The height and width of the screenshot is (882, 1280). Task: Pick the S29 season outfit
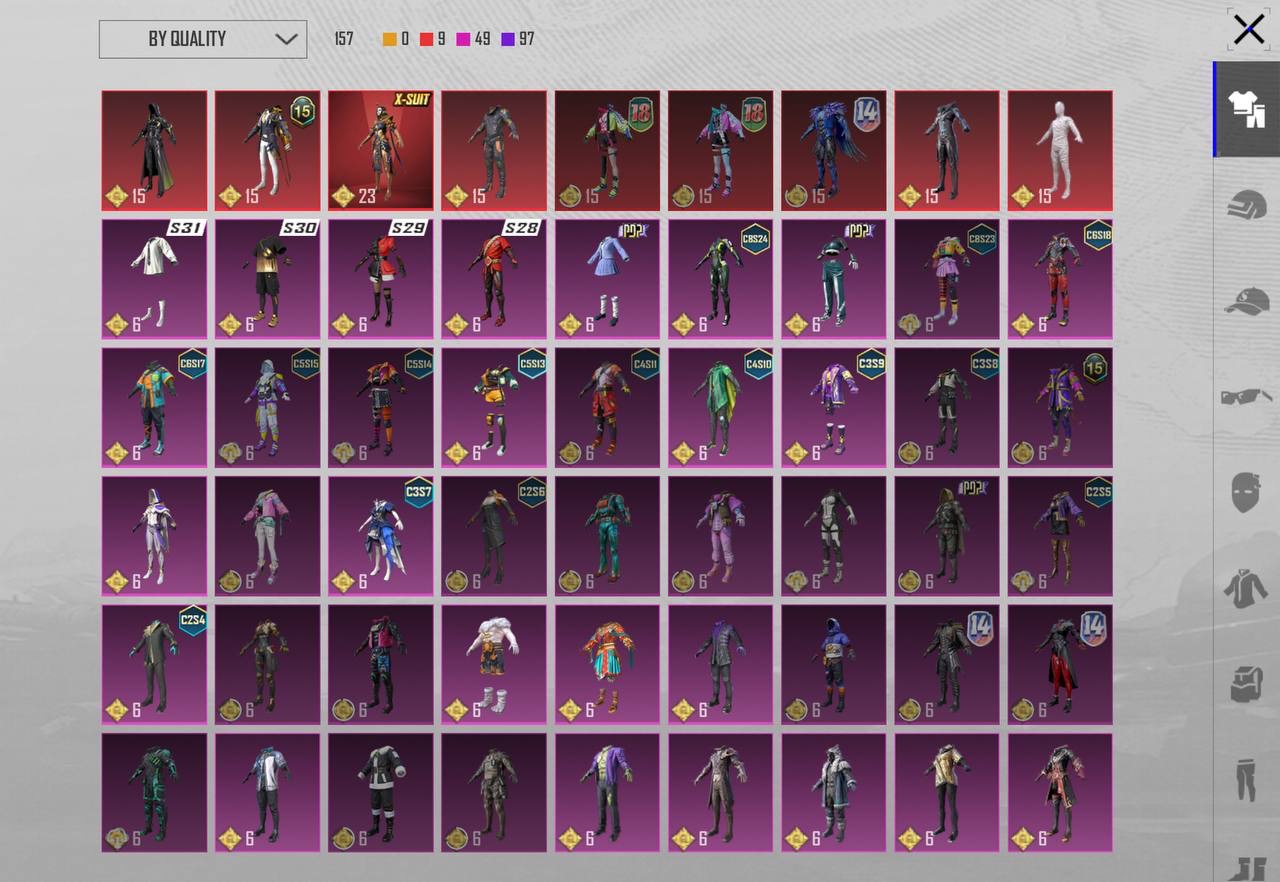381,279
